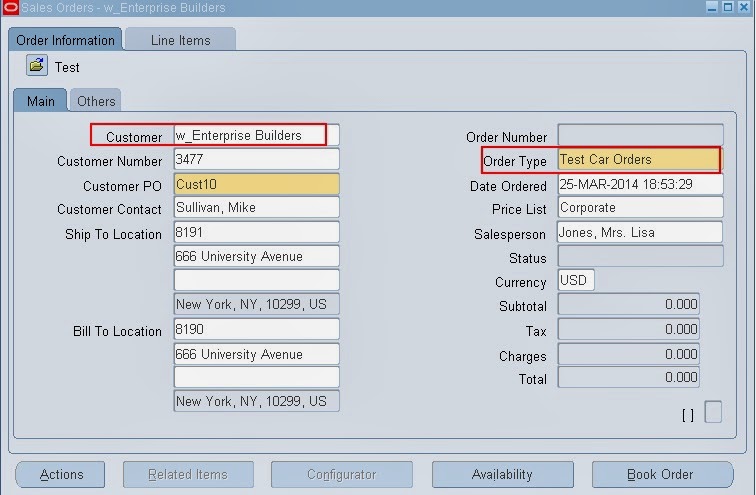756x495 pixels.
Task: Click the Customer PO field Cust10
Action: point(256,184)
